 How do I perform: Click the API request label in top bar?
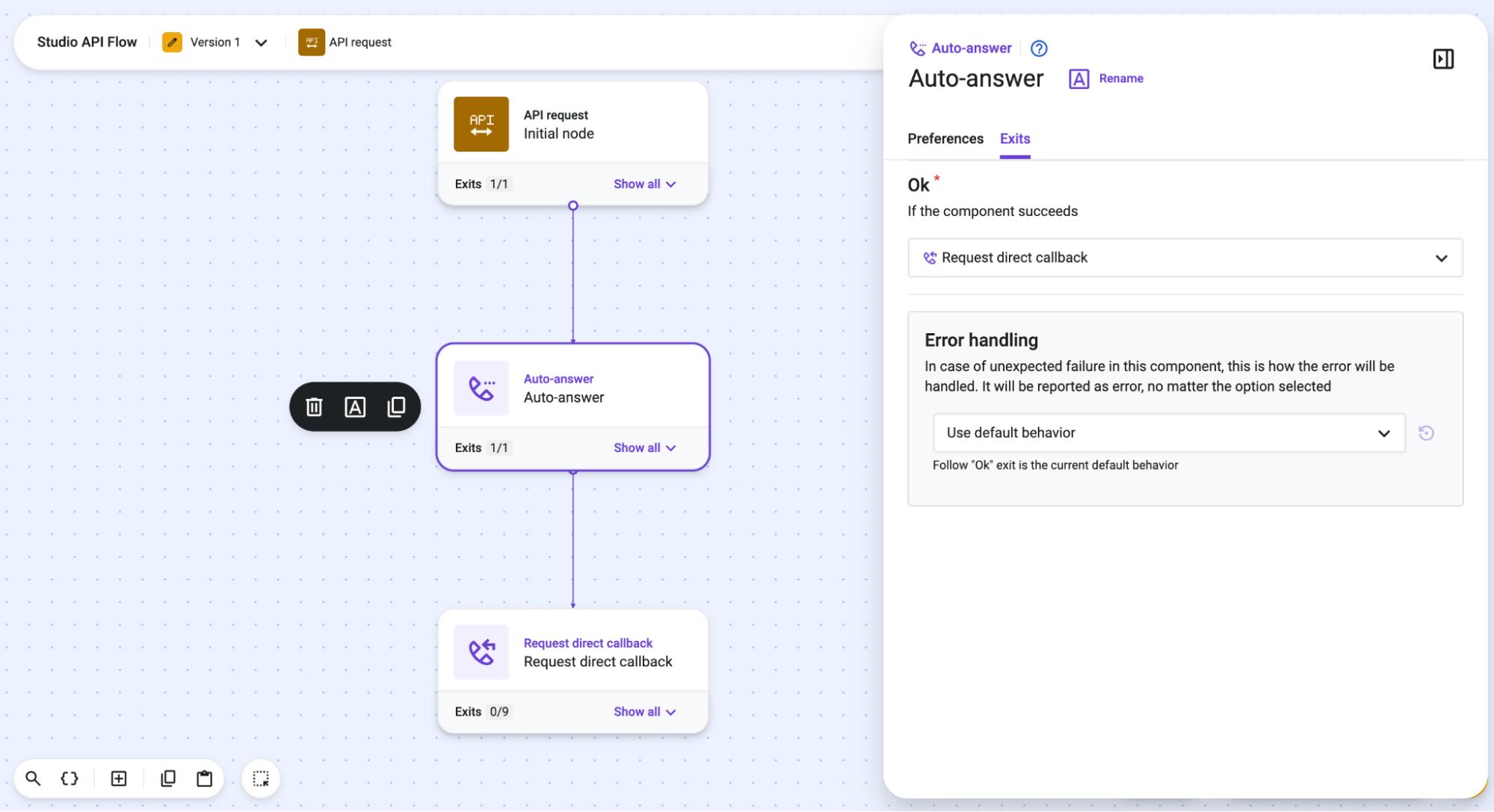360,42
